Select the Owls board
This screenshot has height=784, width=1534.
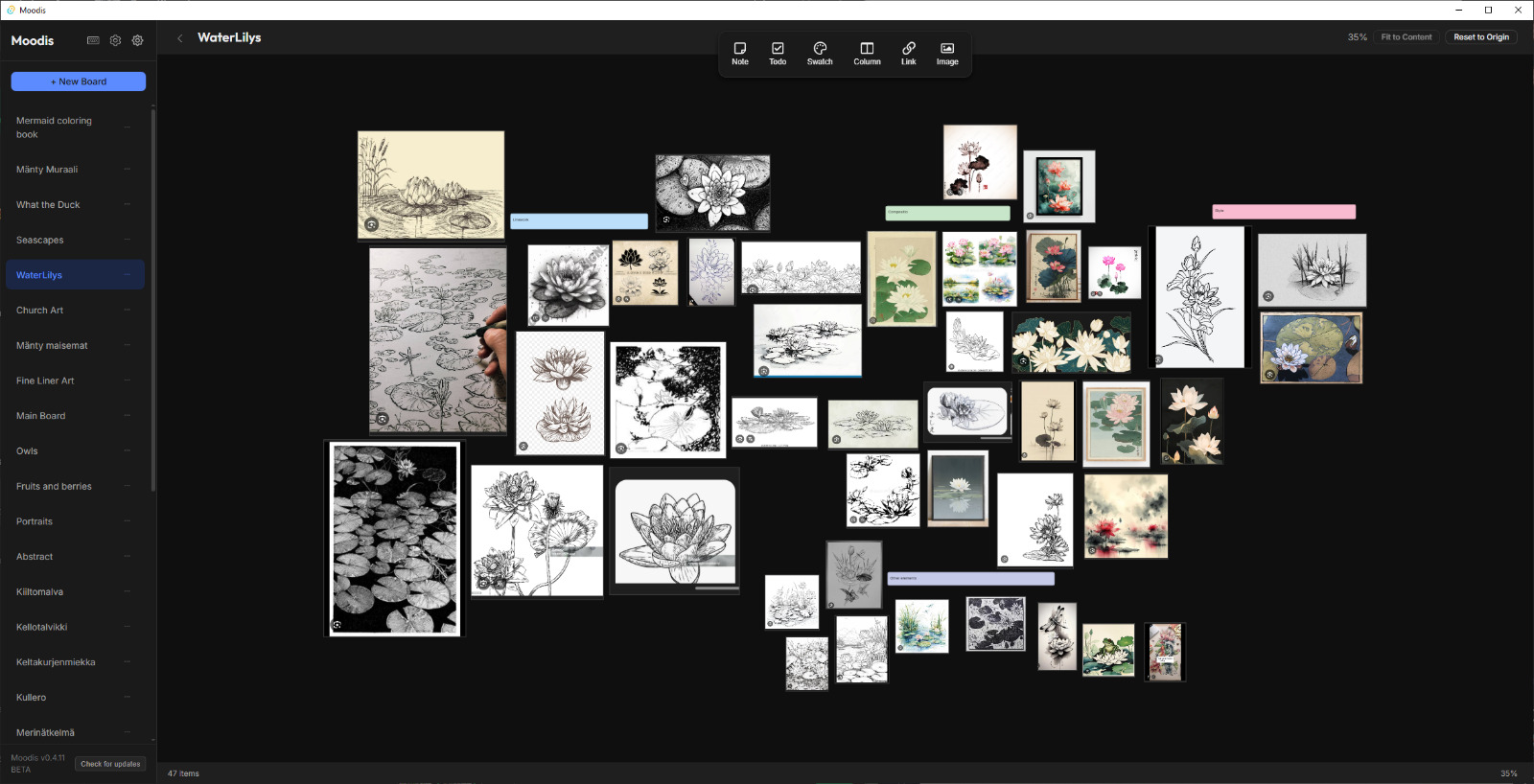tap(75, 450)
